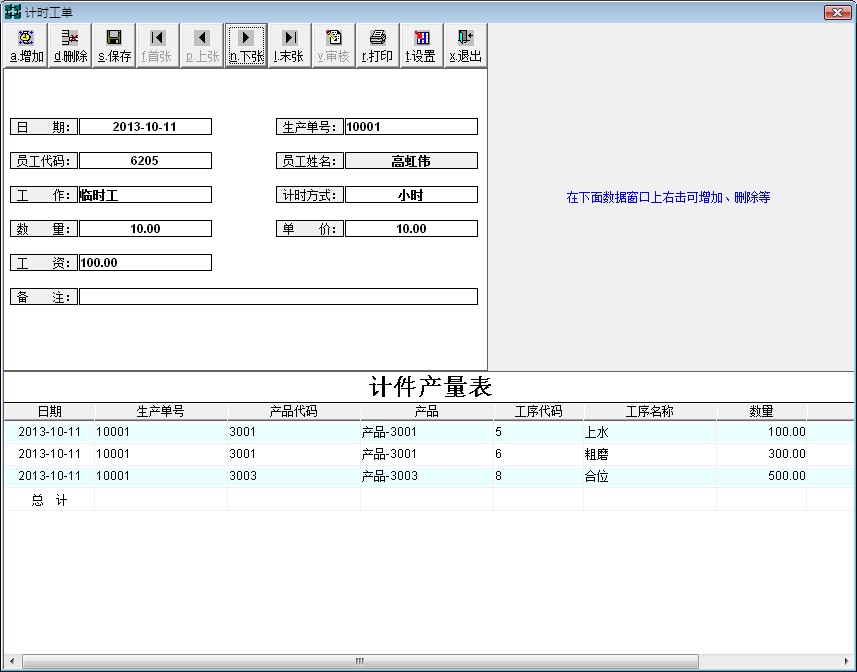Click the empty 备注 remarks field
The width and height of the screenshot is (857, 672).
tap(278, 297)
